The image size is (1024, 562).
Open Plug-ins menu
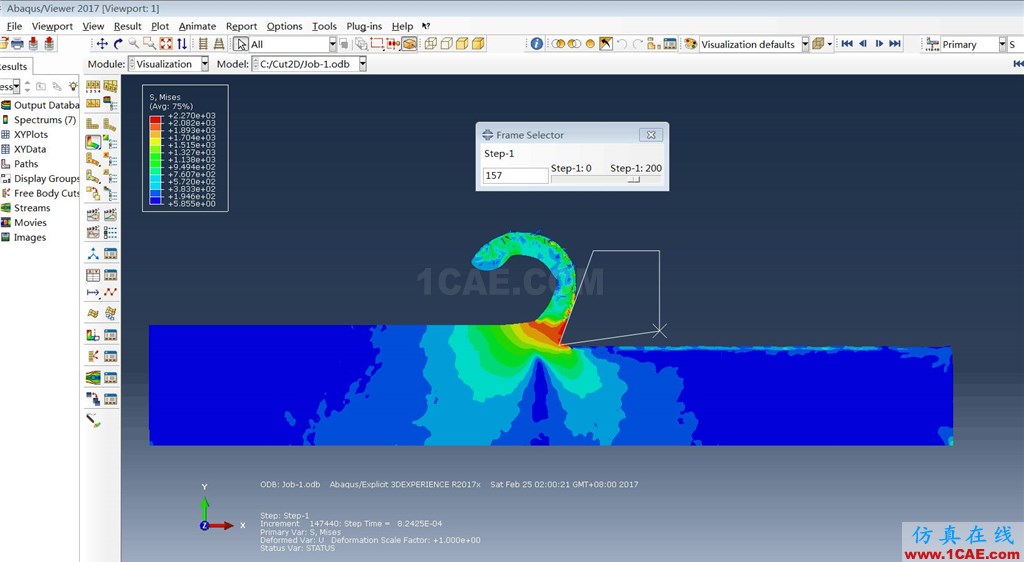[x=364, y=26]
